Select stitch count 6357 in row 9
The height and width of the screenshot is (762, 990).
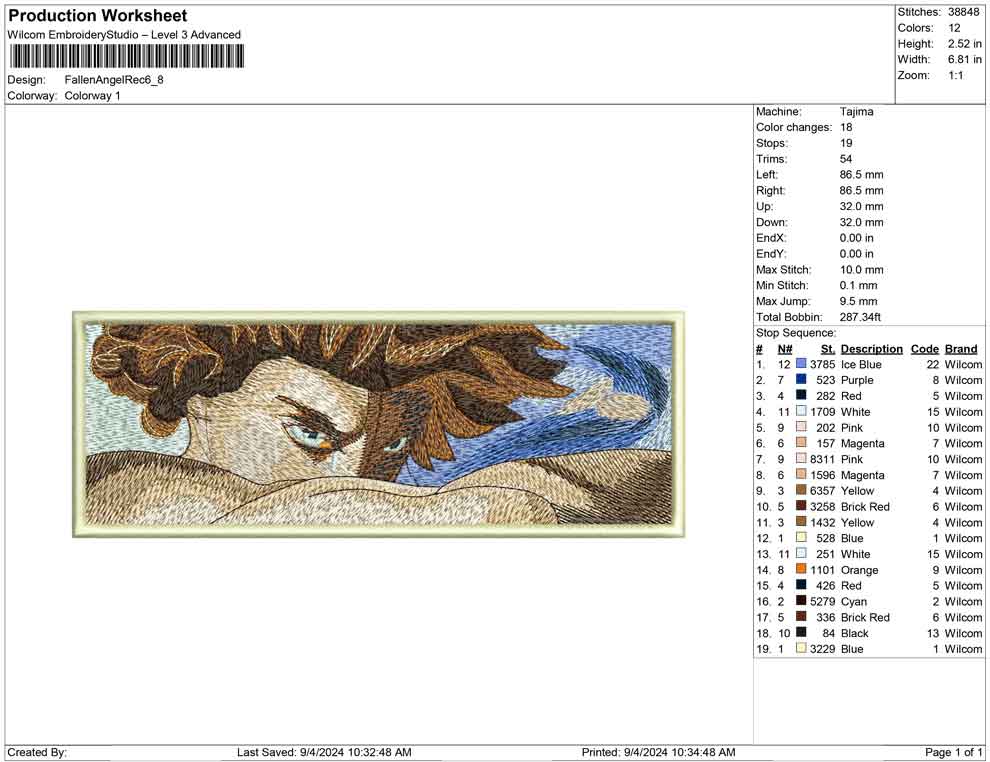coord(823,491)
